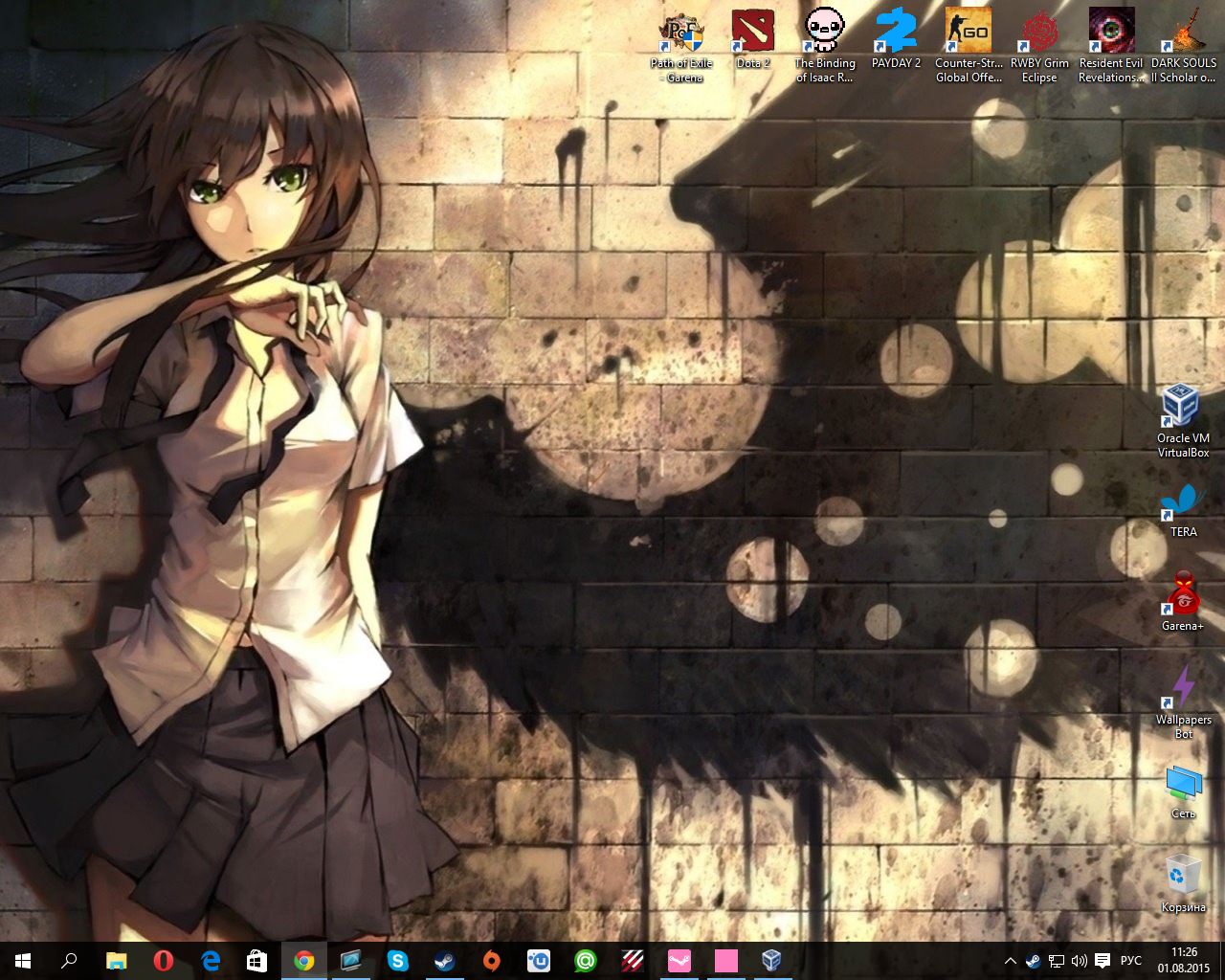This screenshot has width=1225, height=980.
Task: Select Resident Evil Revelations icon
Action: coord(1111,47)
